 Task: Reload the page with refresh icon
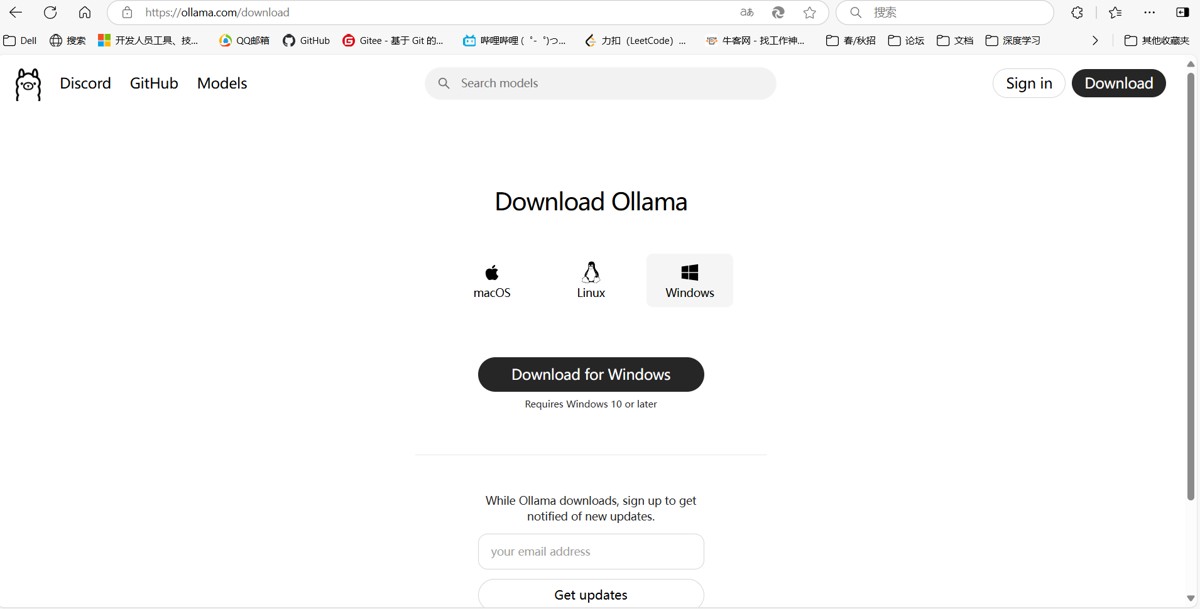click(x=50, y=12)
